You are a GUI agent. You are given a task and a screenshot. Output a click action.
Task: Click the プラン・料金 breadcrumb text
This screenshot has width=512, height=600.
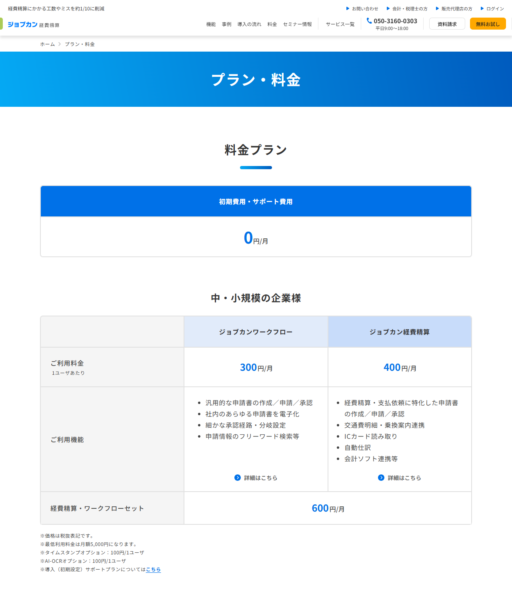(80, 44)
